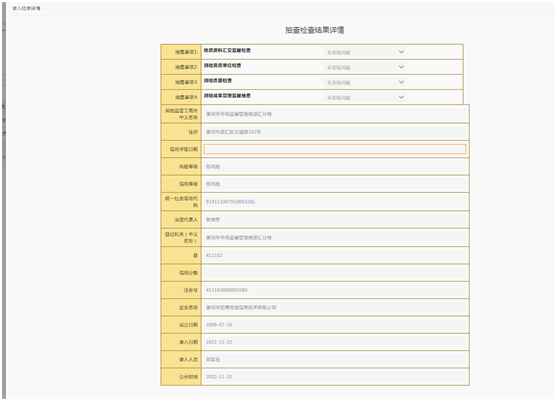This screenshot has width=557, height=401.
Task: Focus the empty 信用分数 field
Action: tap(335, 273)
